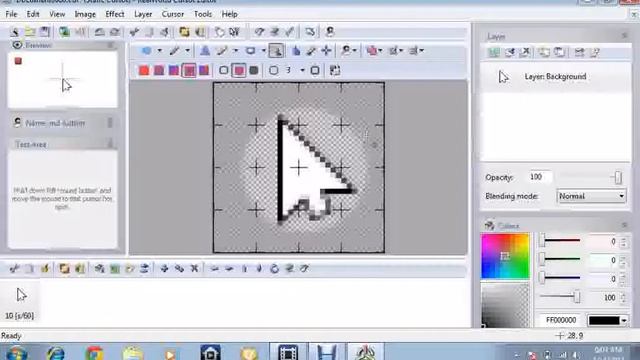
Task: Click the Opacity slider handle
Action: point(618,177)
